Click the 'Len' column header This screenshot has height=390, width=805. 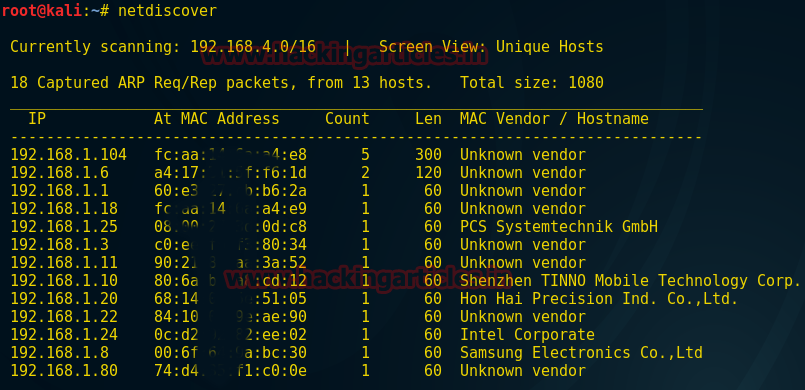click(x=428, y=119)
